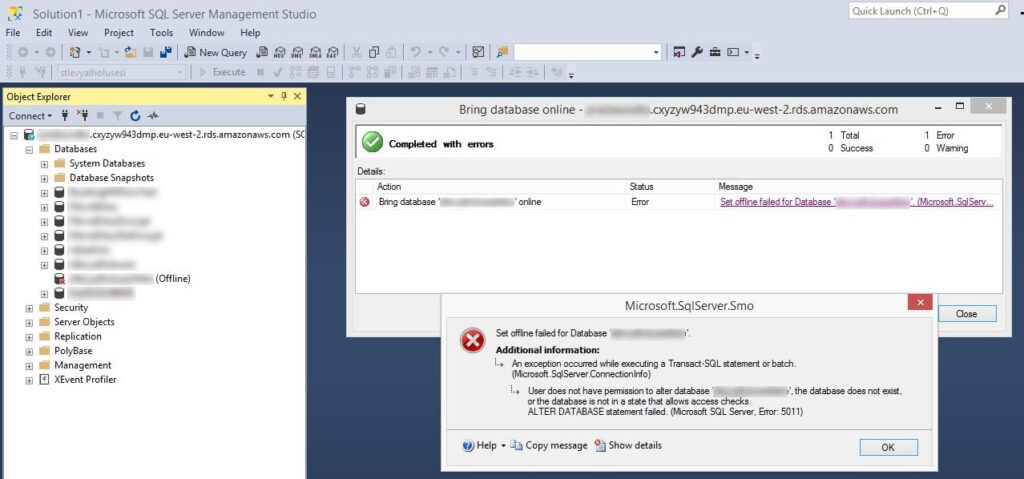This screenshot has width=1024, height=479.
Task: Click the Execute button
Action: [223, 72]
